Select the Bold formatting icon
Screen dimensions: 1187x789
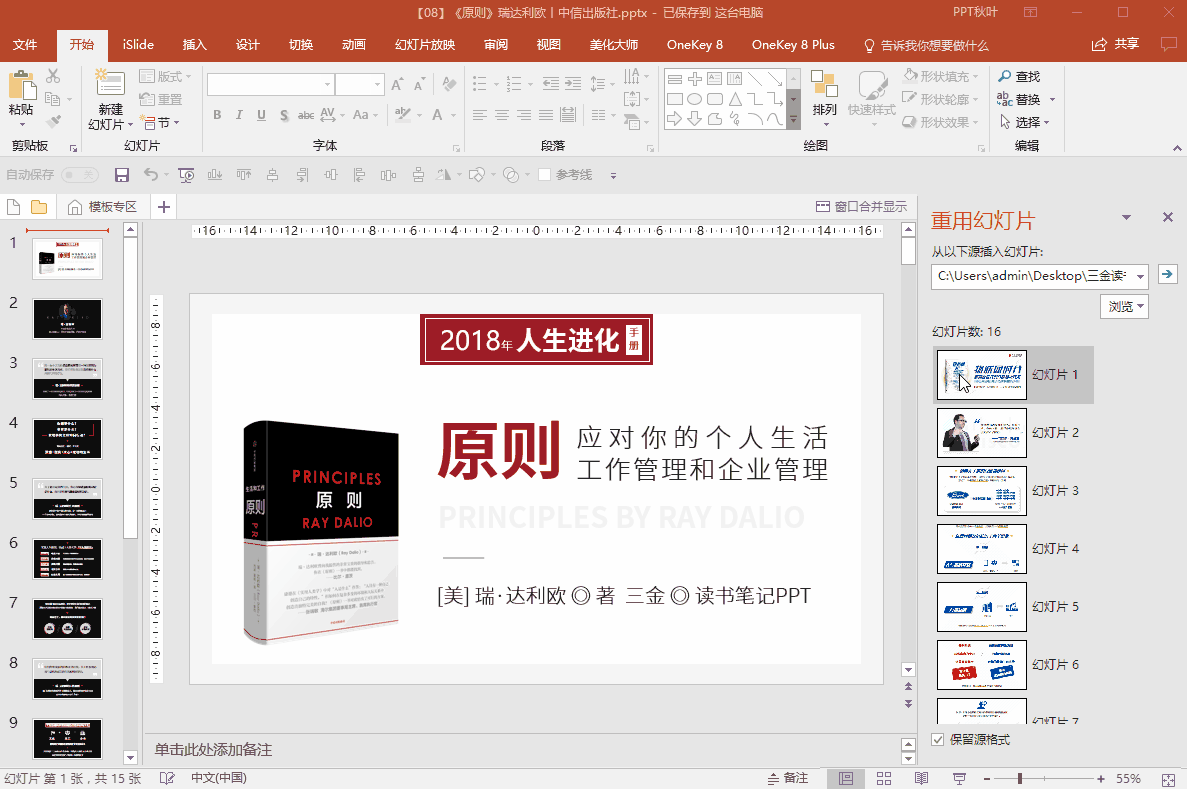tap(217, 115)
